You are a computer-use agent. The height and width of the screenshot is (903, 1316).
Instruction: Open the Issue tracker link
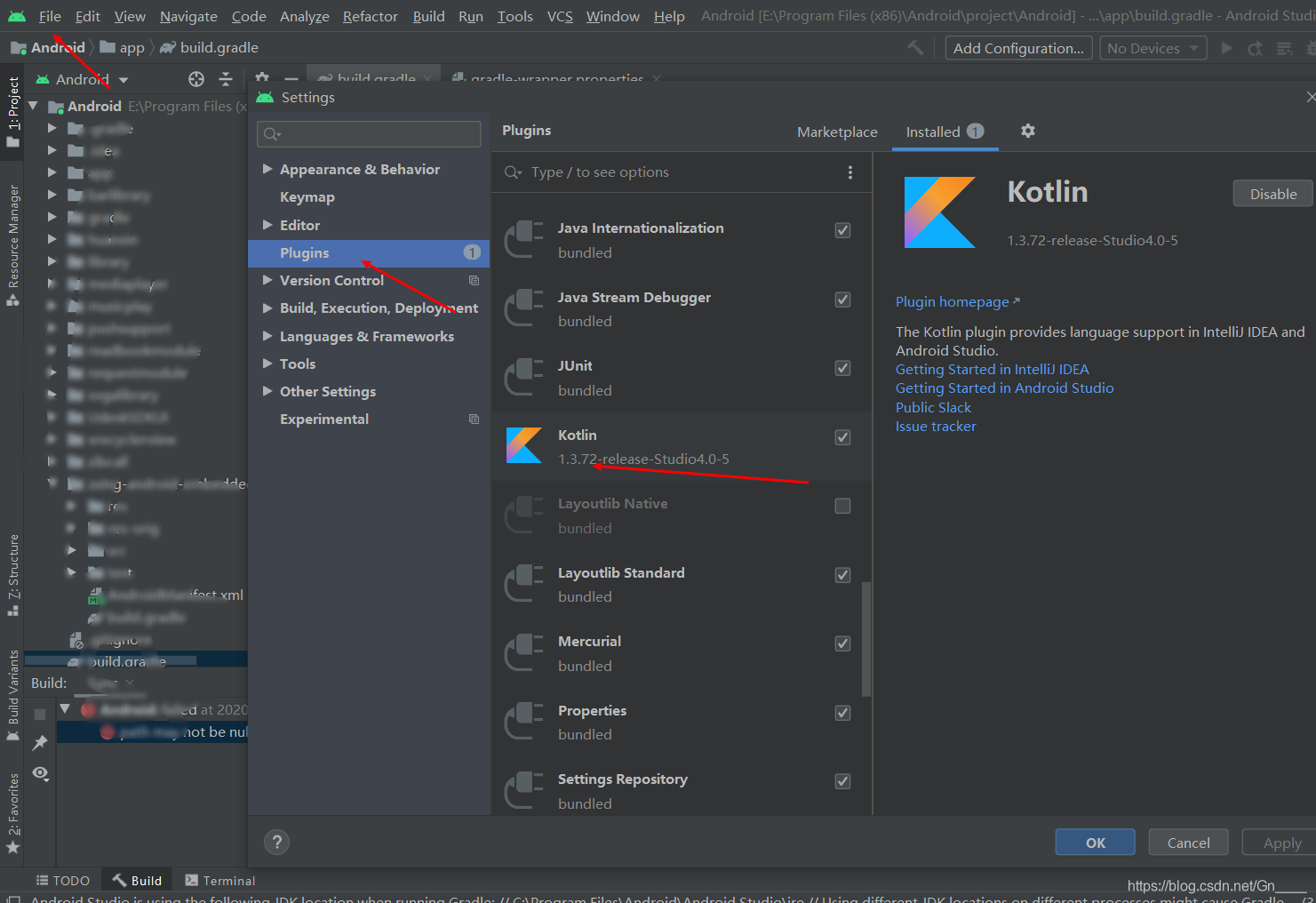936,427
